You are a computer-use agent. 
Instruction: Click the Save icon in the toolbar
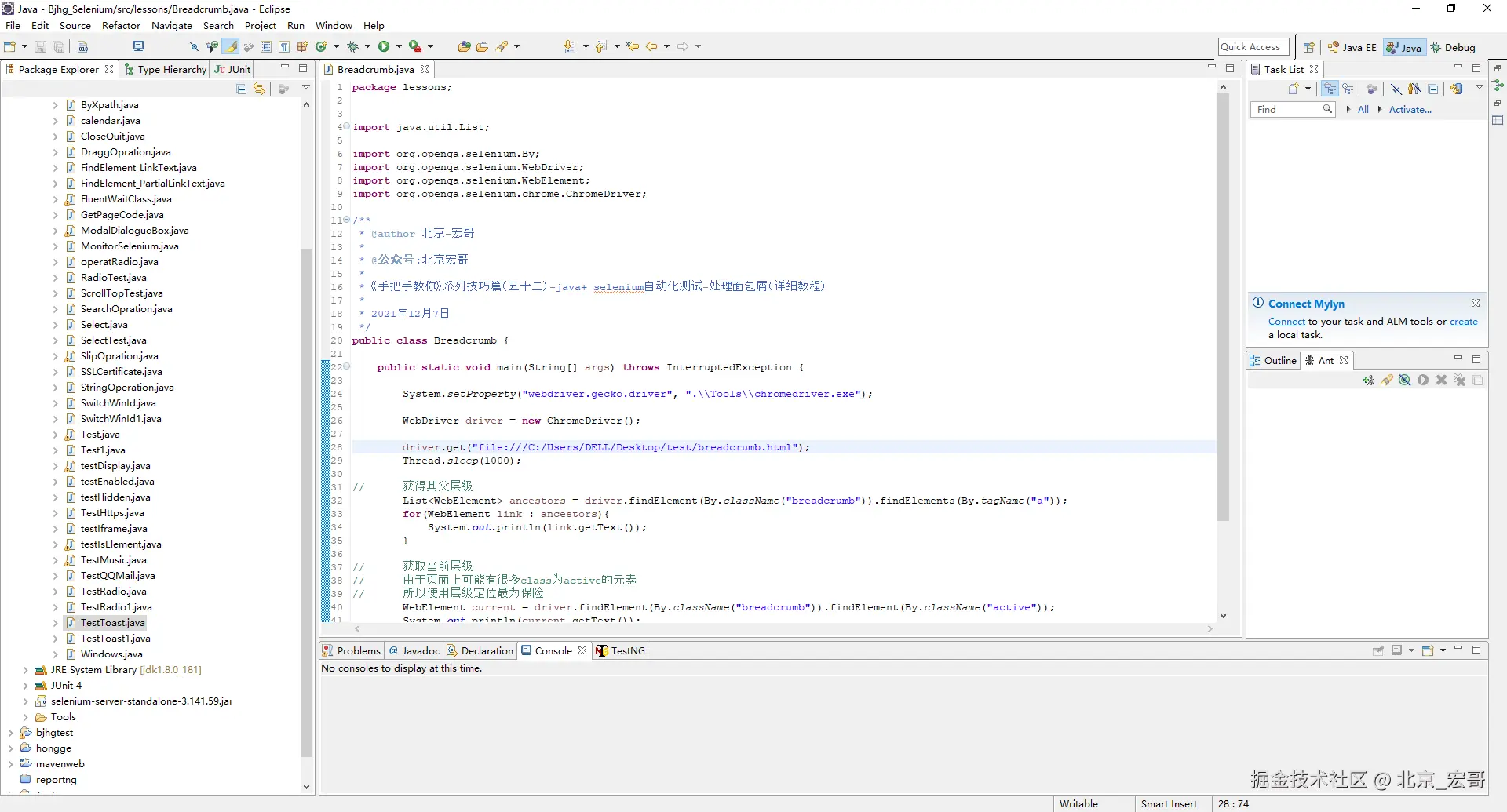click(x=40, y=47)
